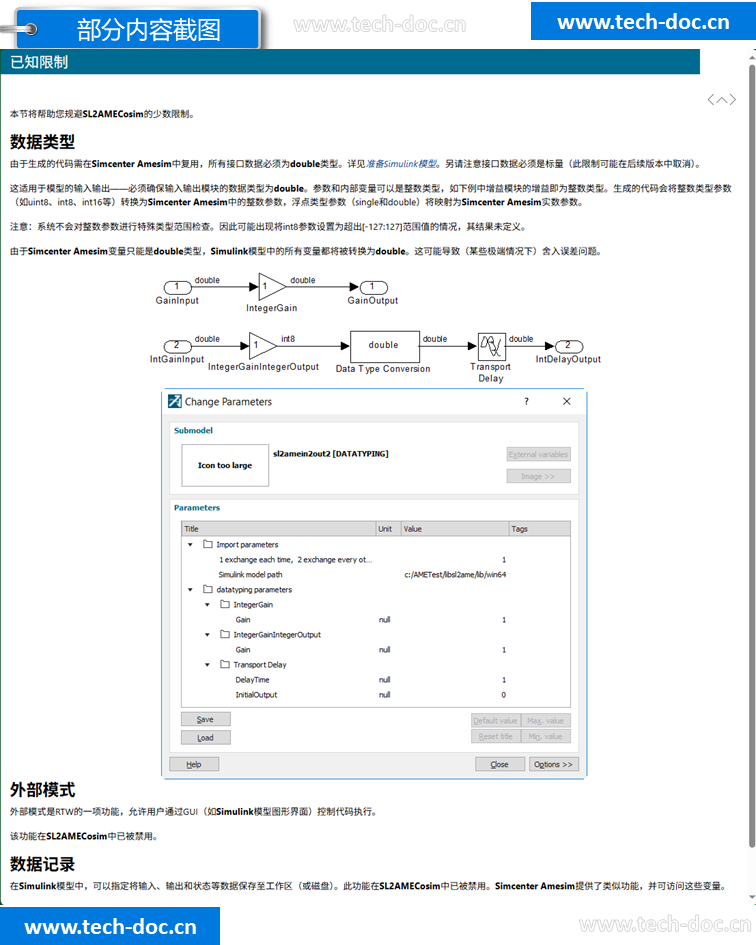Click the IntegerGain folder icon in tree
Image resolution: width=756 pixels, height=945 pixels.
[x=225, y=604]
